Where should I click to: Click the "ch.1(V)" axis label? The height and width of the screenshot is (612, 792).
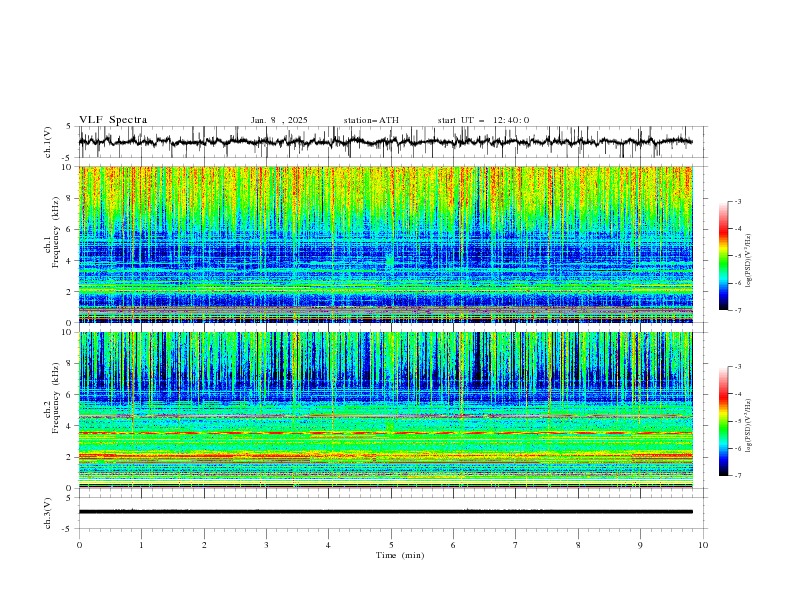[47, 142]
